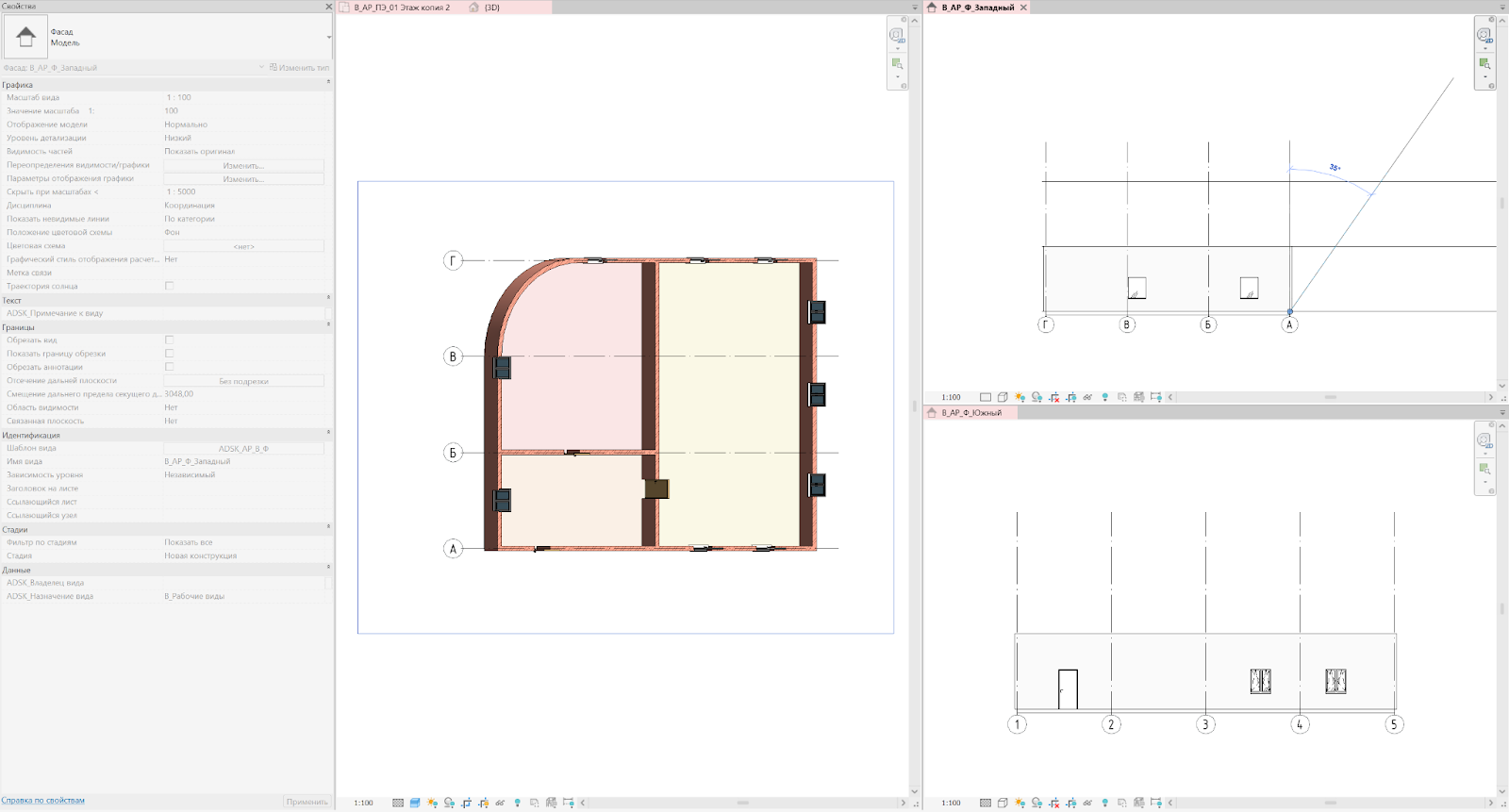Click Изменить тип button

tap(299, 68)
